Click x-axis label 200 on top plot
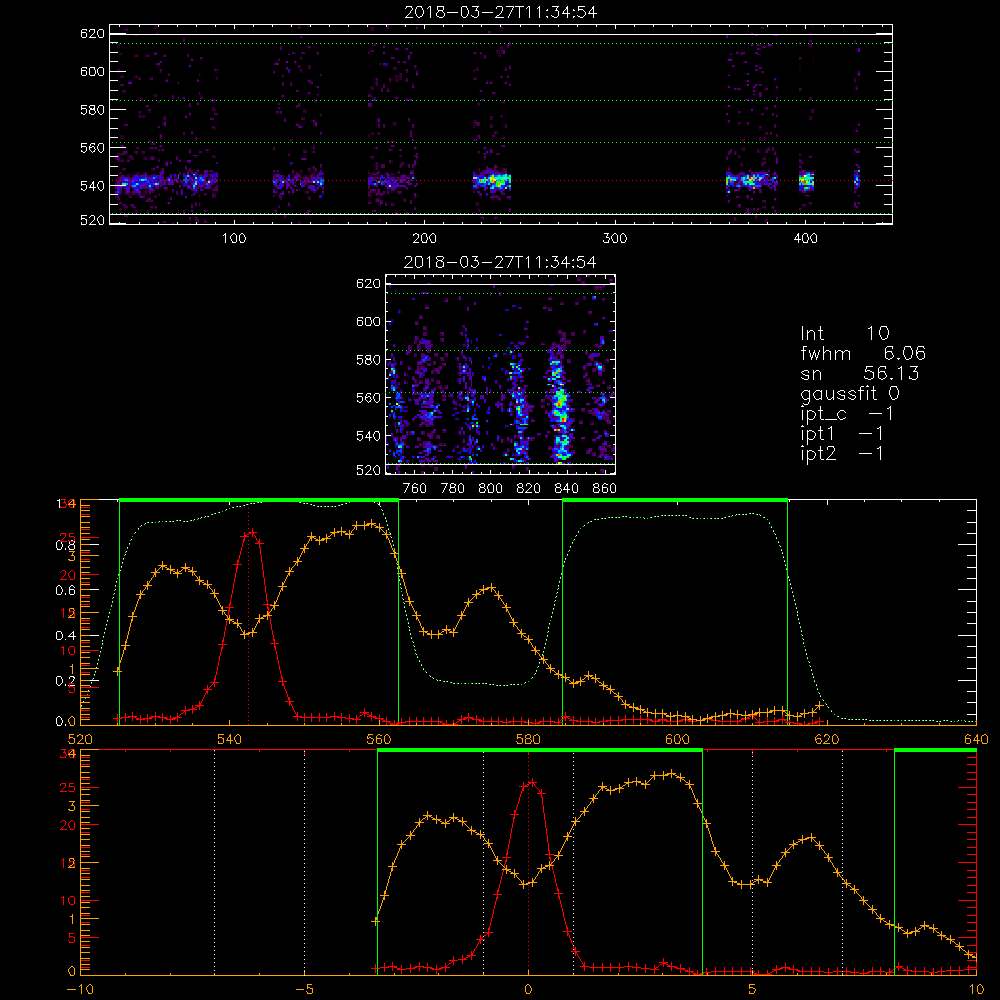This screenshot has width=1000, height=1000. pos(425,239)
